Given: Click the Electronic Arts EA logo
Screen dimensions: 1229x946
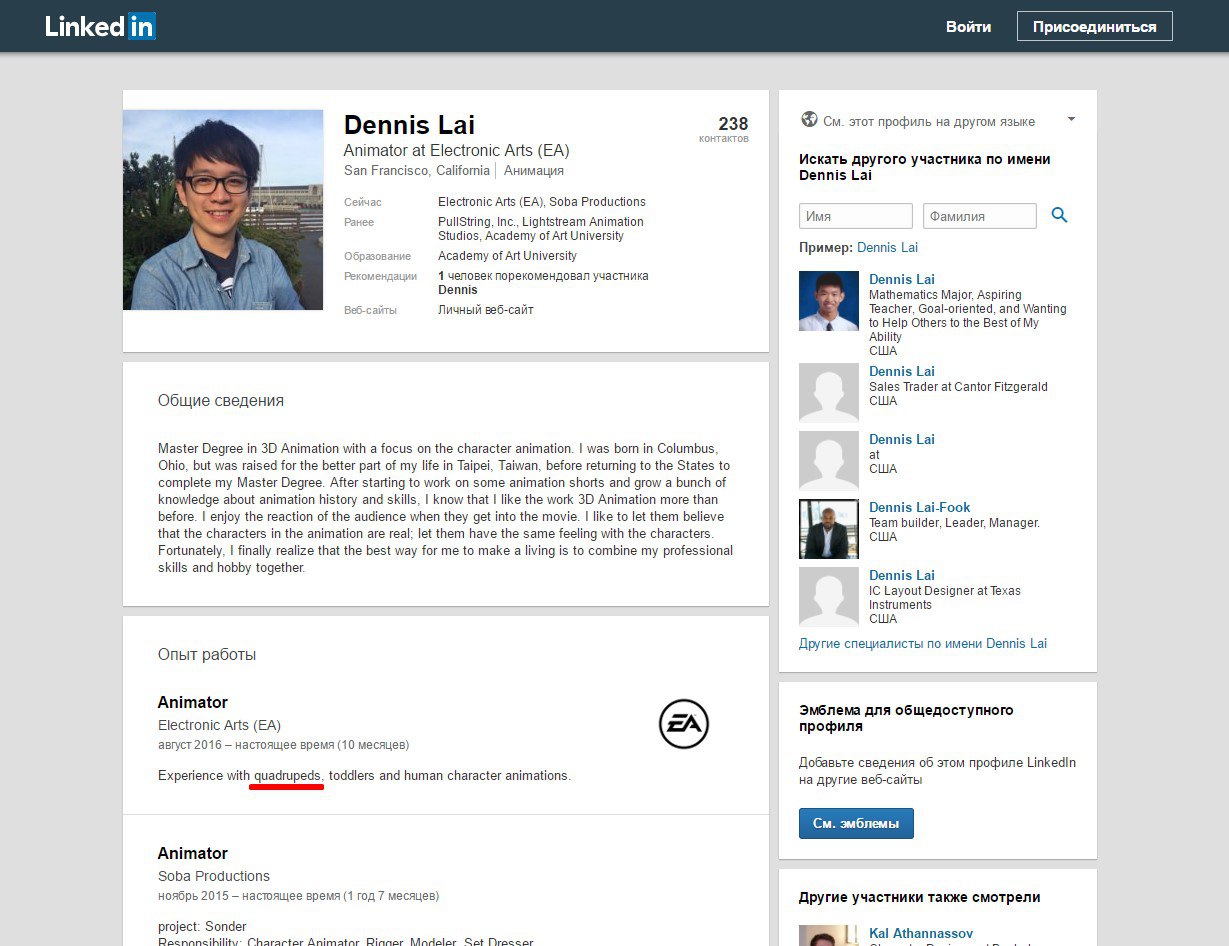Looking at the screenshot, I should coord(683,724).
